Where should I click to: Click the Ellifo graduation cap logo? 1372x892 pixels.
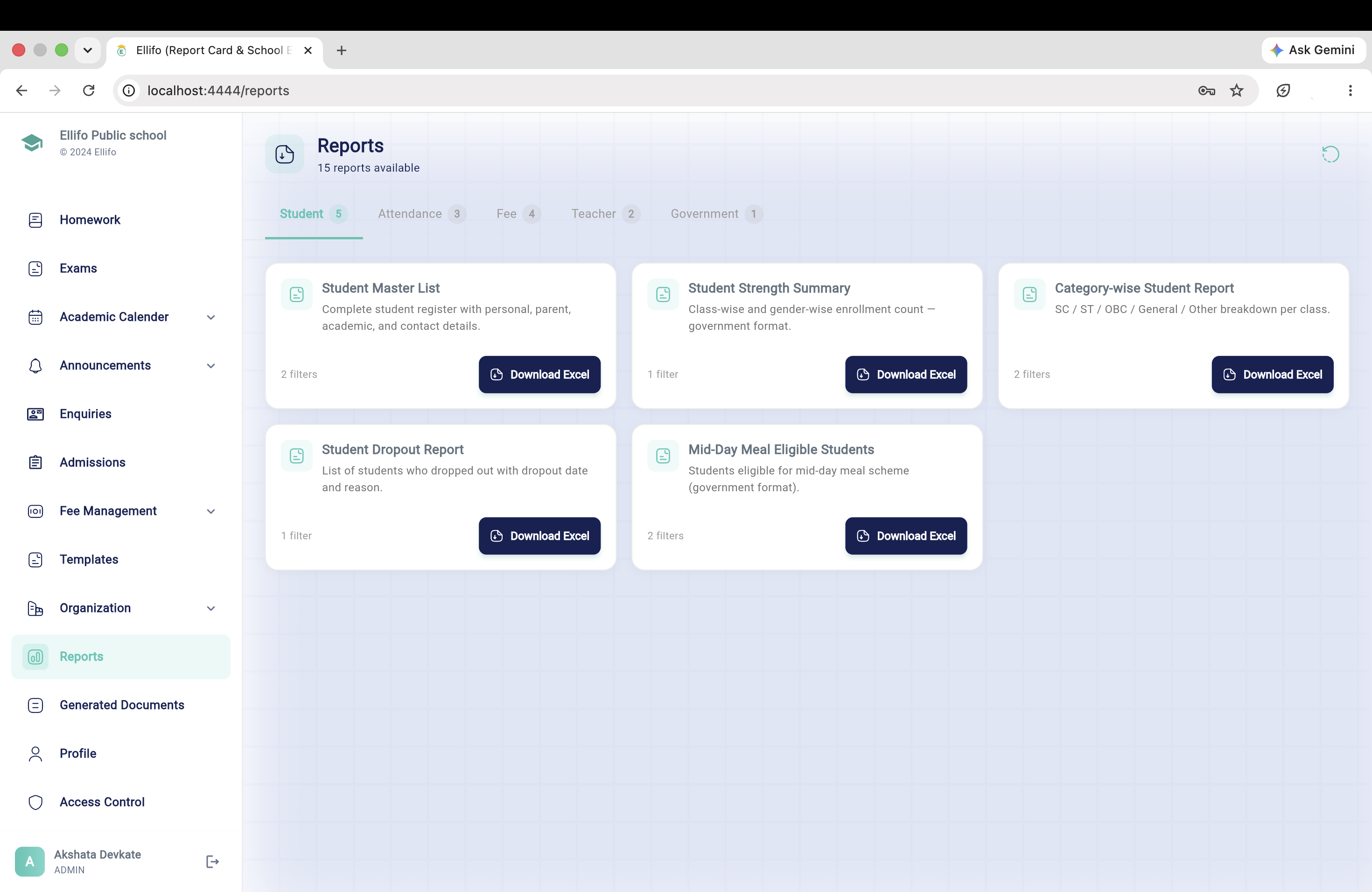tap(32, 142)
